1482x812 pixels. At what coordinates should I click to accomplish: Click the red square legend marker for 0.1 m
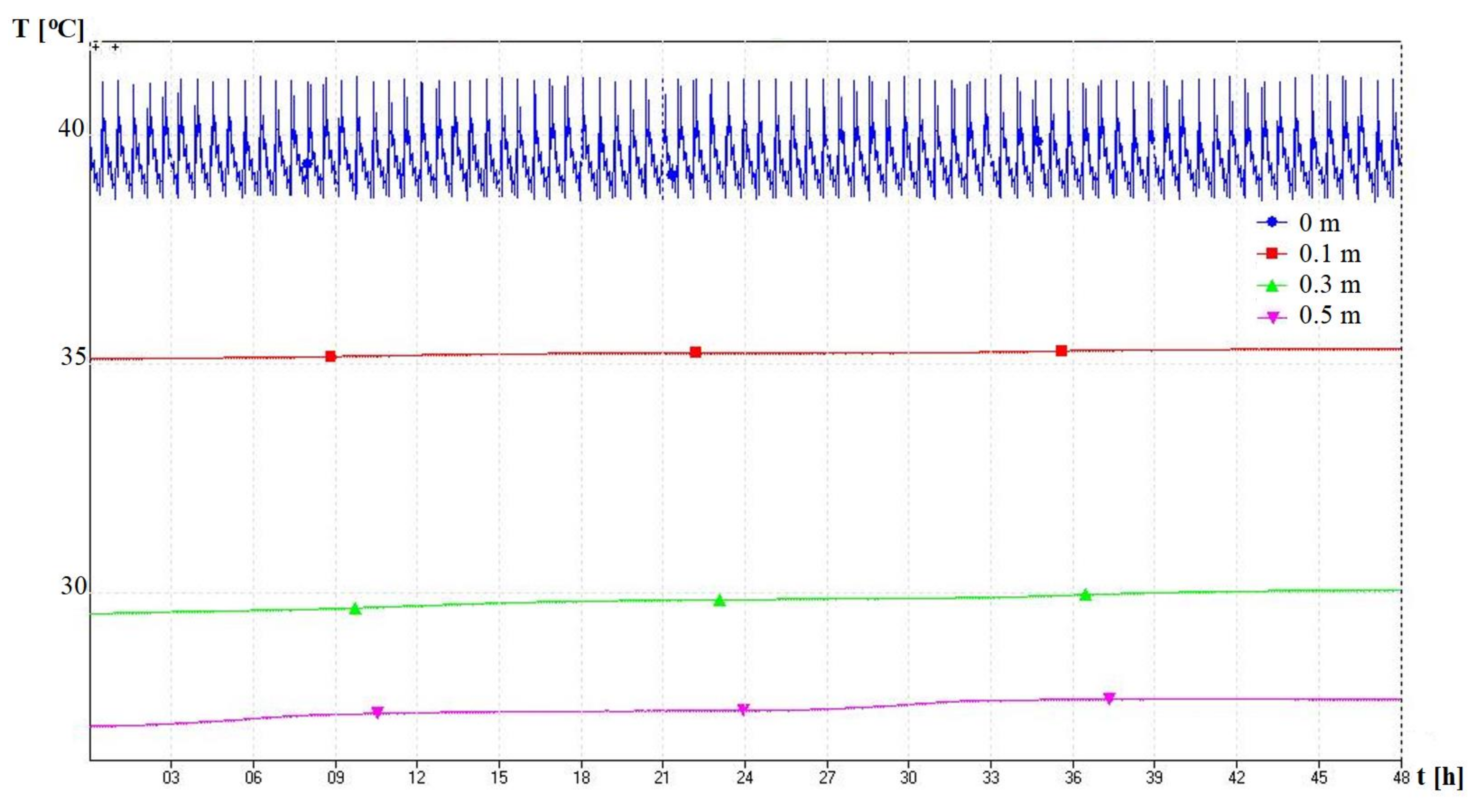[x=1272, y=253]
